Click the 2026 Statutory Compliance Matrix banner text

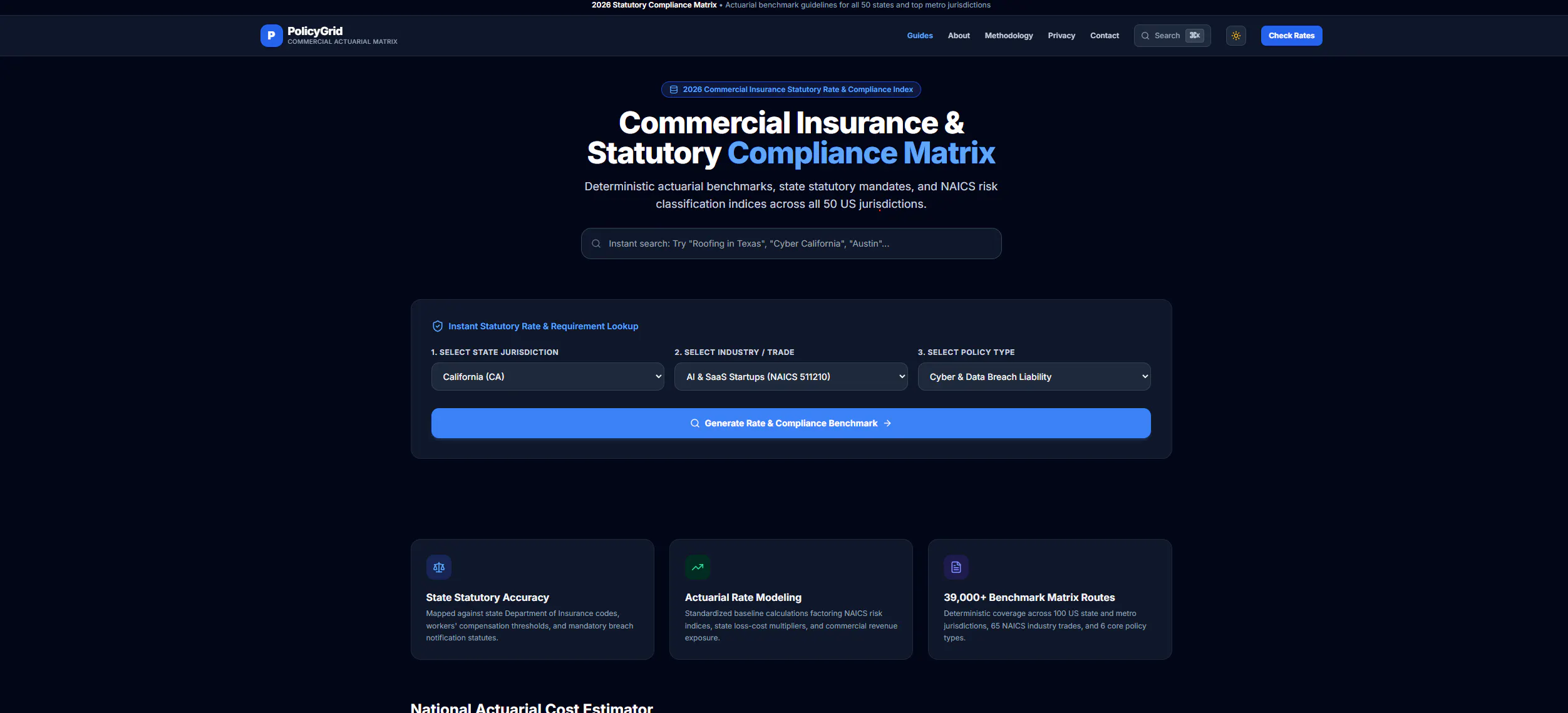654,5
